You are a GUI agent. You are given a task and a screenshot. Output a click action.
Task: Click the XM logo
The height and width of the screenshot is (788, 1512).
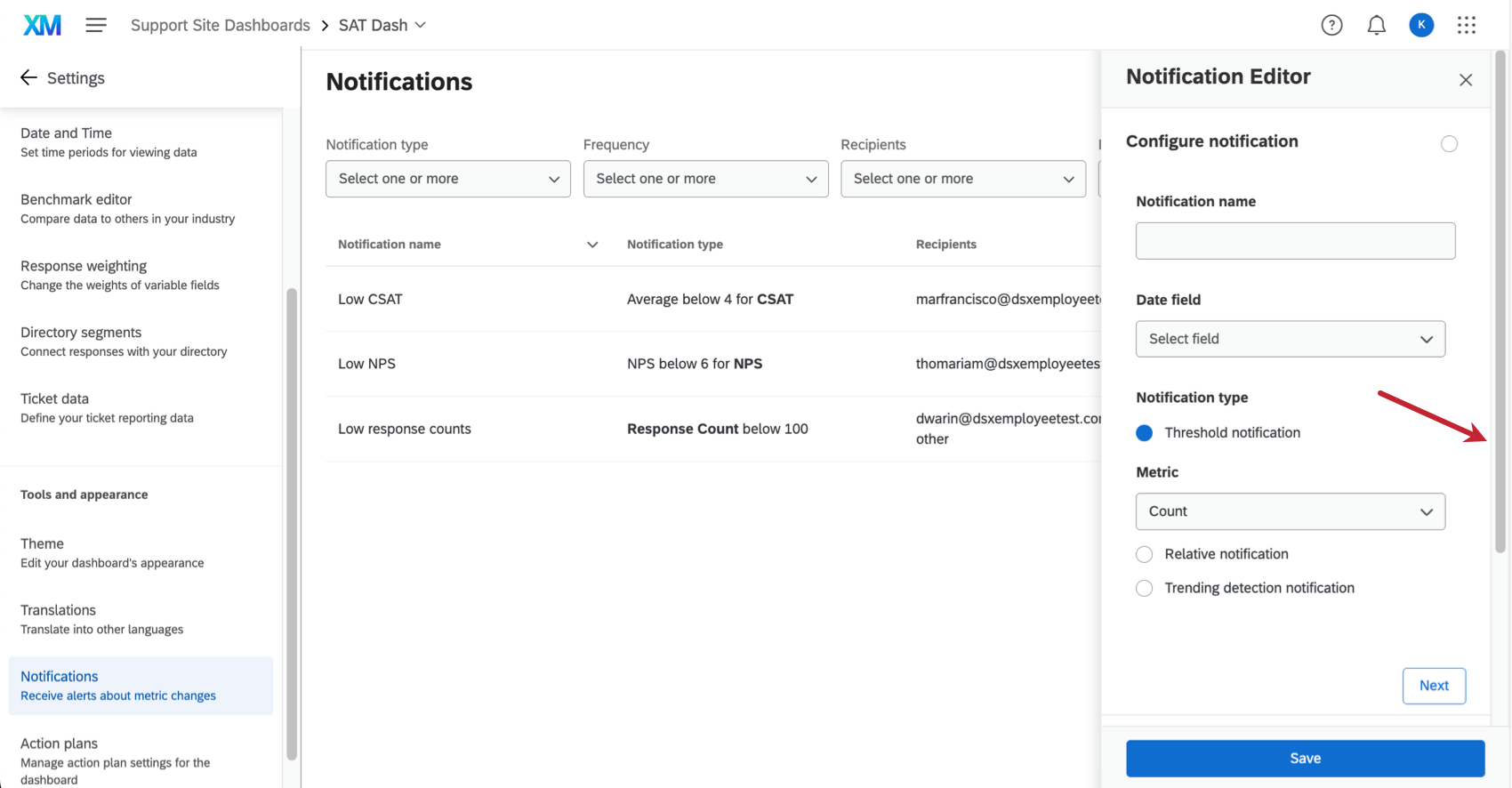click(42, 25)
